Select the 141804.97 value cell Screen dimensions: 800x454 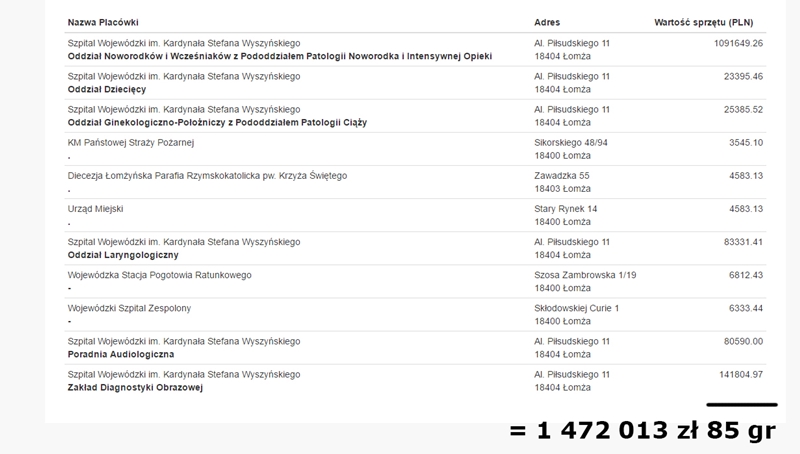(x=736, y=374)
